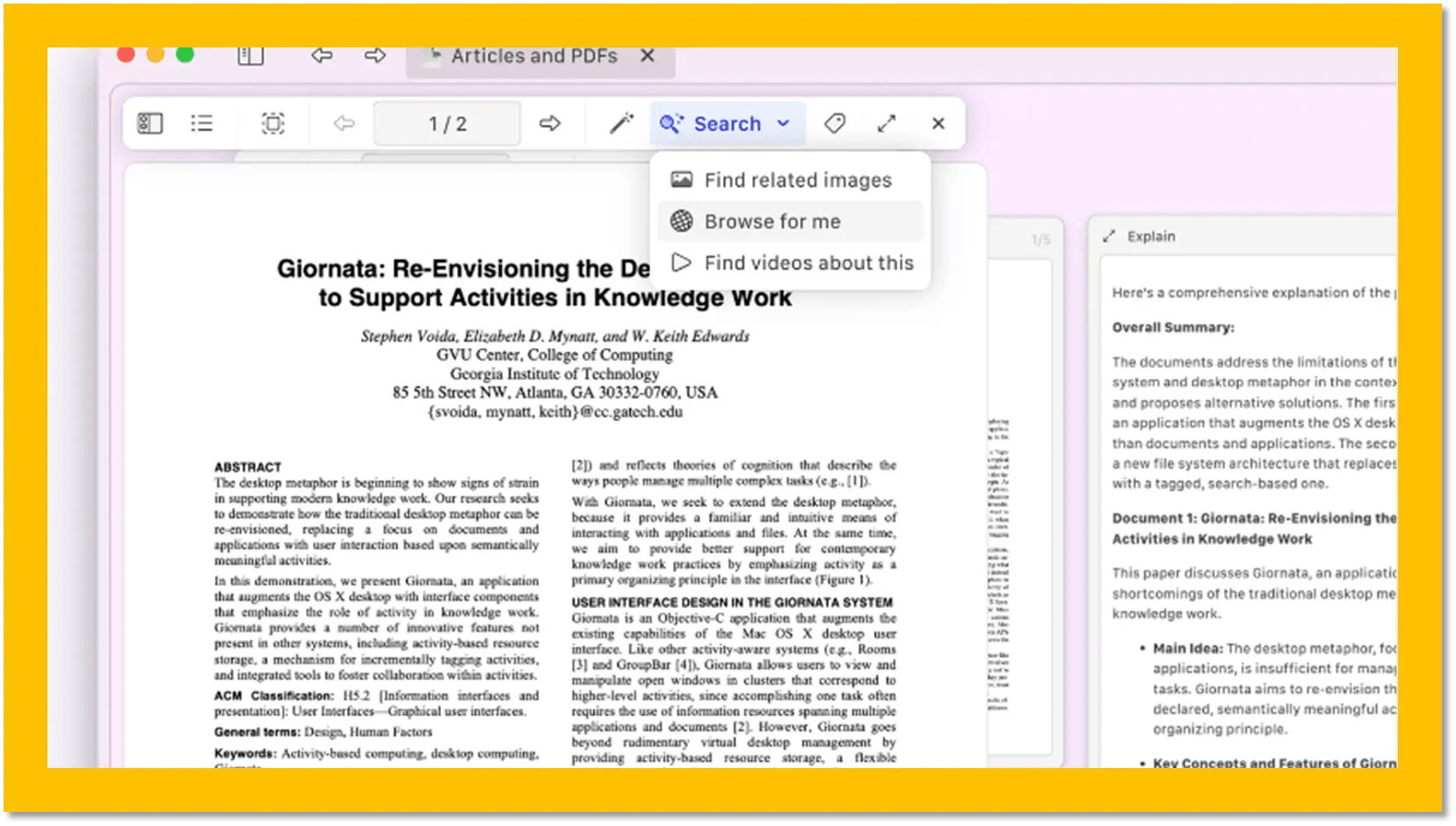Close the PDF viewer toolbar
The width and height of the screenshot is (1456, 826).
point(938,124)
